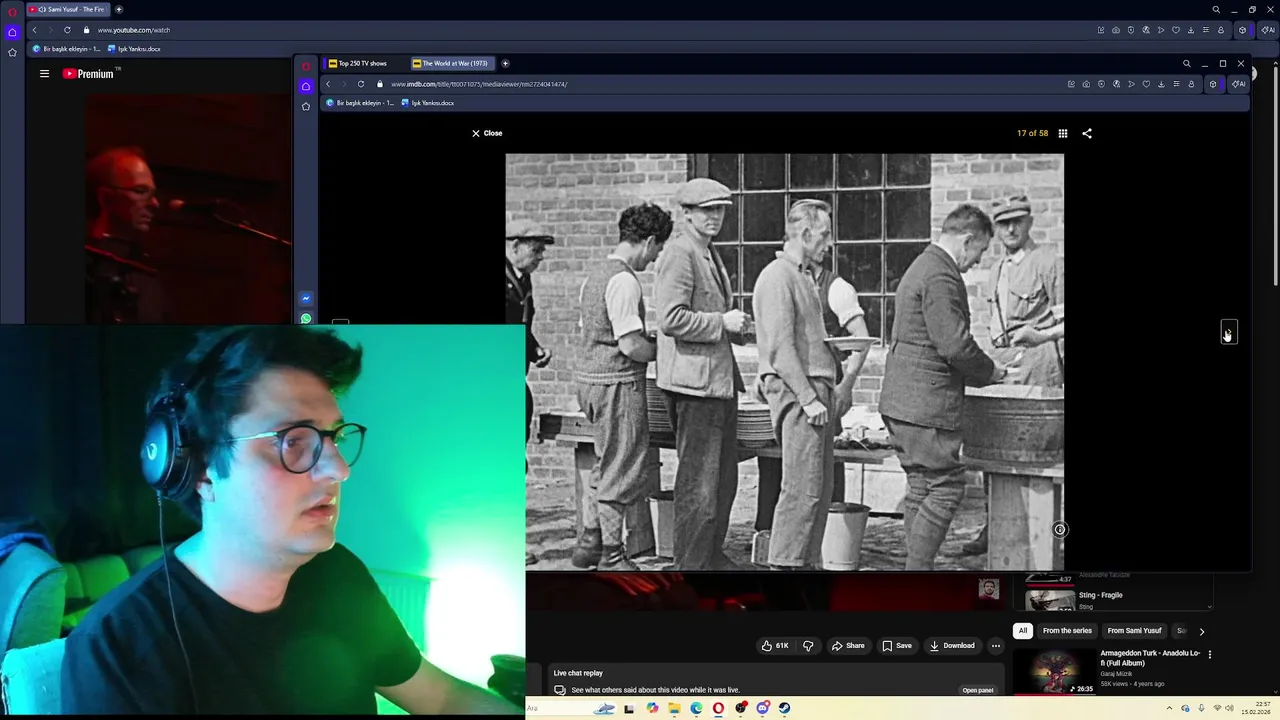Open options menu for Armageddon Turk video
Screen dimensions: 1280x720
pyautogui.click(x=1209, y=655)
